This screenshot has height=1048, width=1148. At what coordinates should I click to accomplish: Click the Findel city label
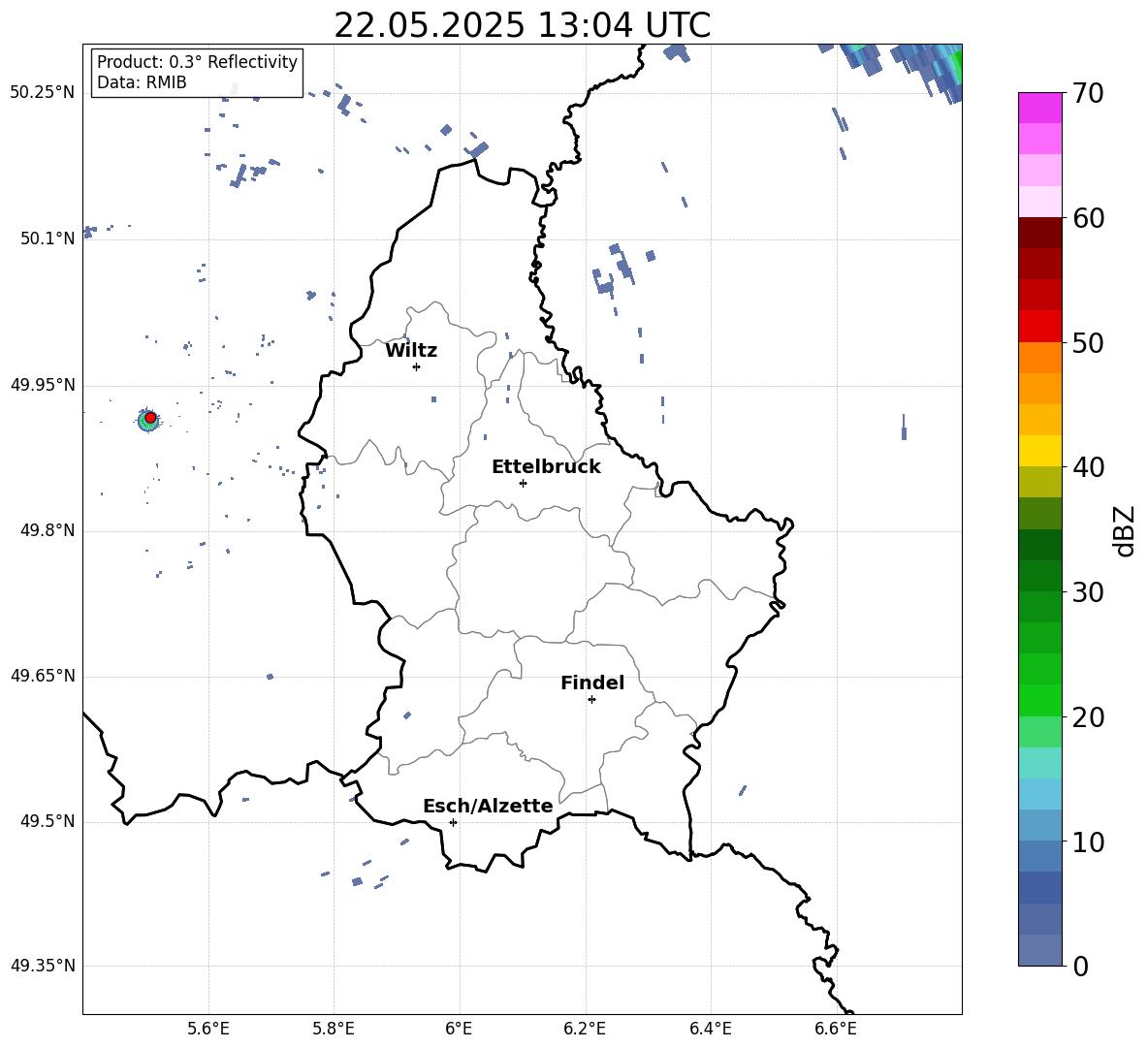pyautogui.click(x=592, y=683)
